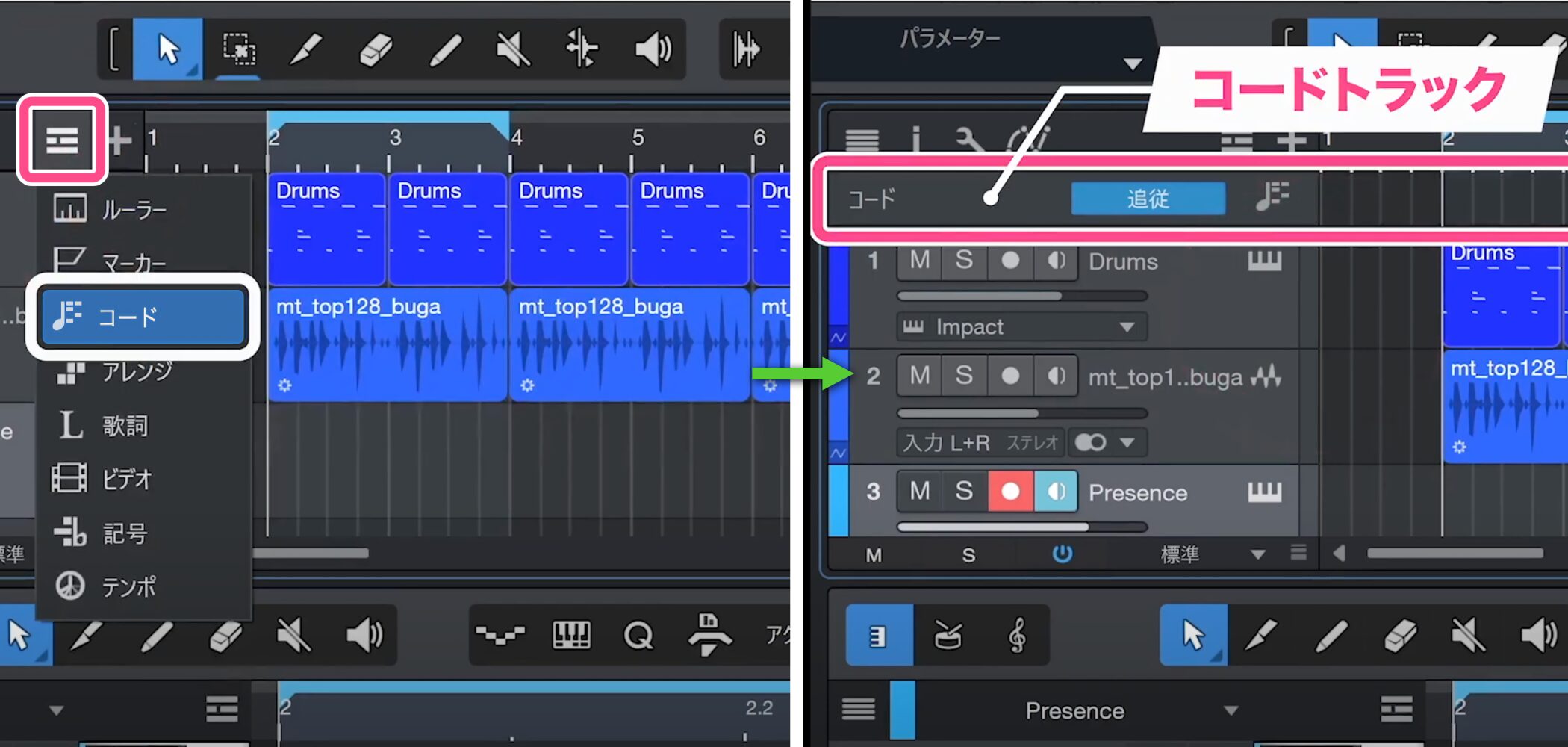The height and width of the screenshot is (747, 1568).
Task: Select the Listen speaker tool in top toolbar
Action: 653,50
